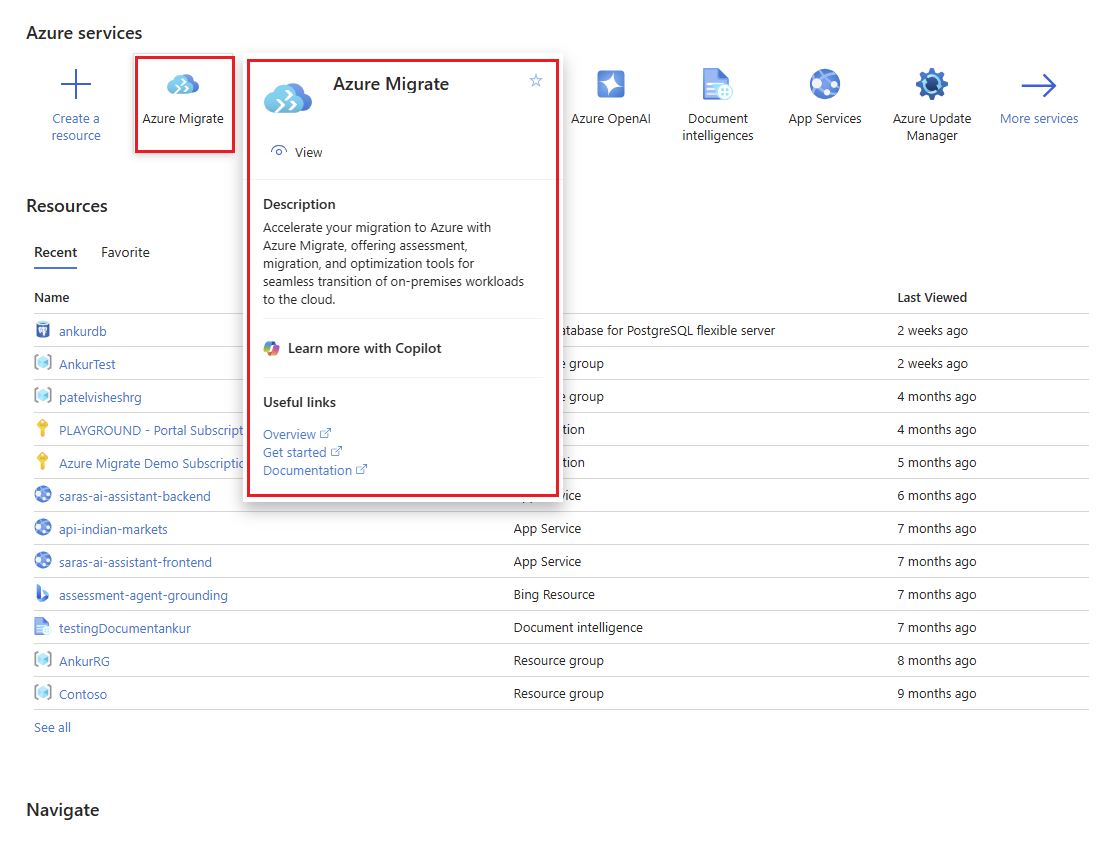Open the ankurdb resource
This screenshot has width=1119, height=845.
[x=83, y=331]
